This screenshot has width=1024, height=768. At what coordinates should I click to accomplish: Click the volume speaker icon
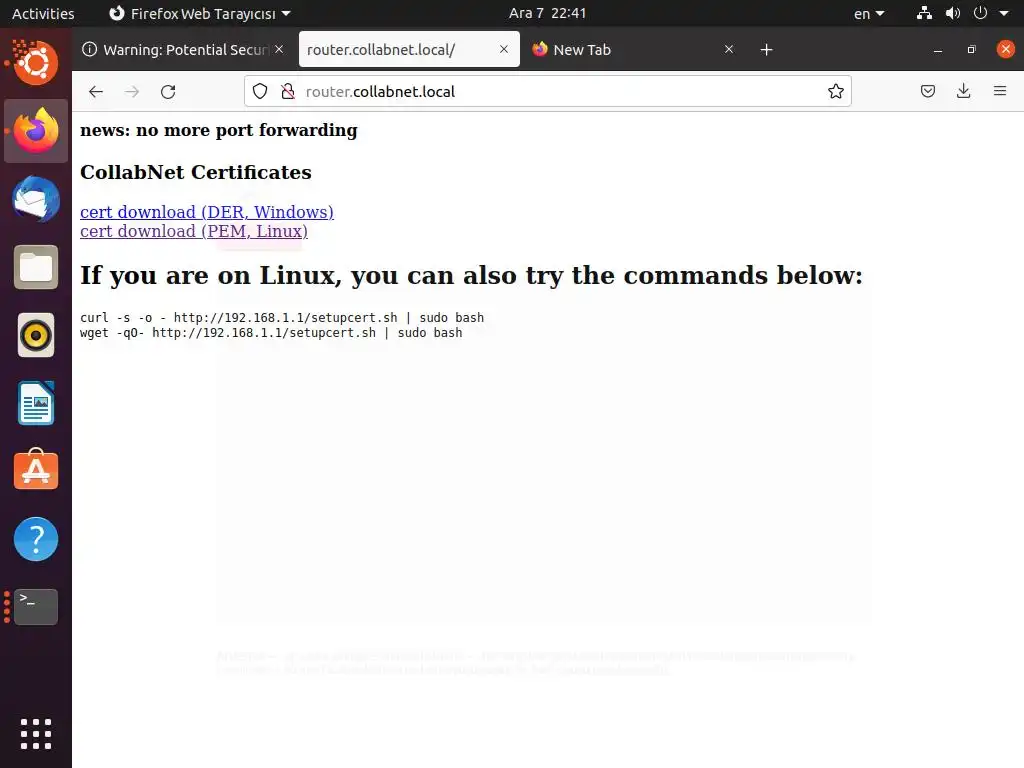click(953, 13)
